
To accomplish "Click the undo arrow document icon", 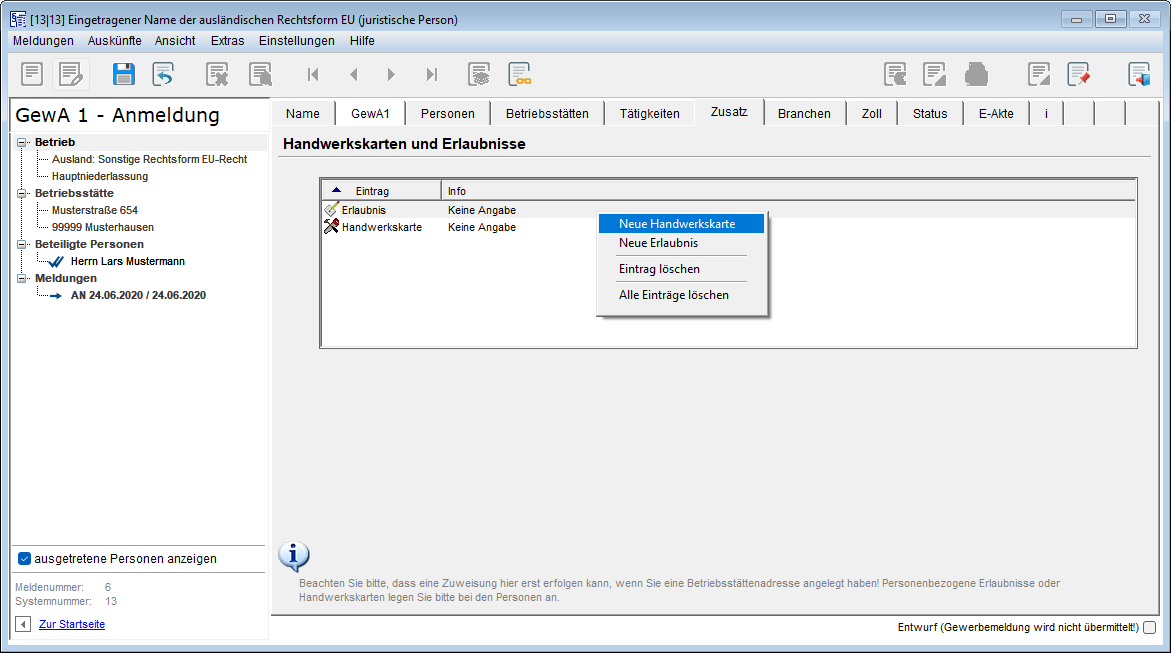I will 163,74.
